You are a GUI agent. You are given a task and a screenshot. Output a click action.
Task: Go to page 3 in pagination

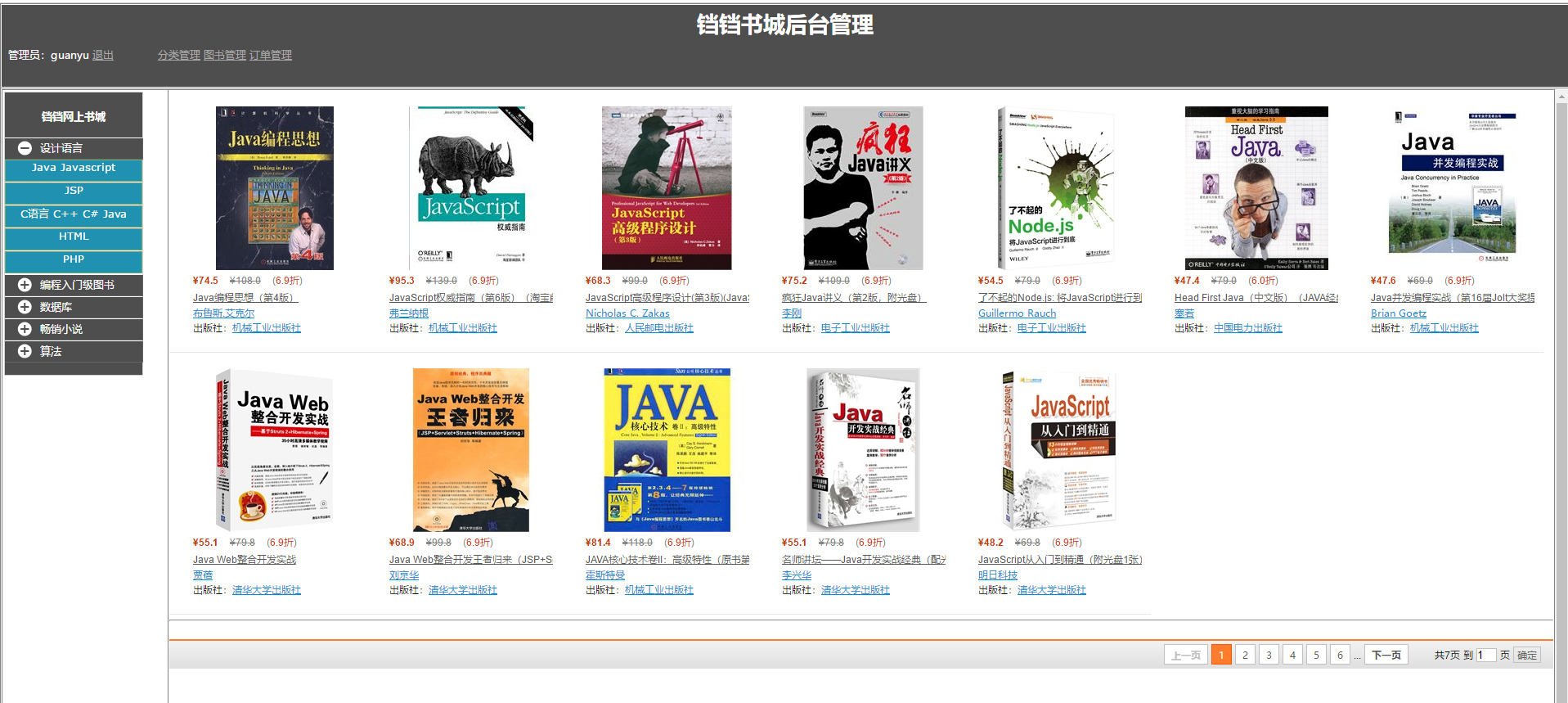1269,655
